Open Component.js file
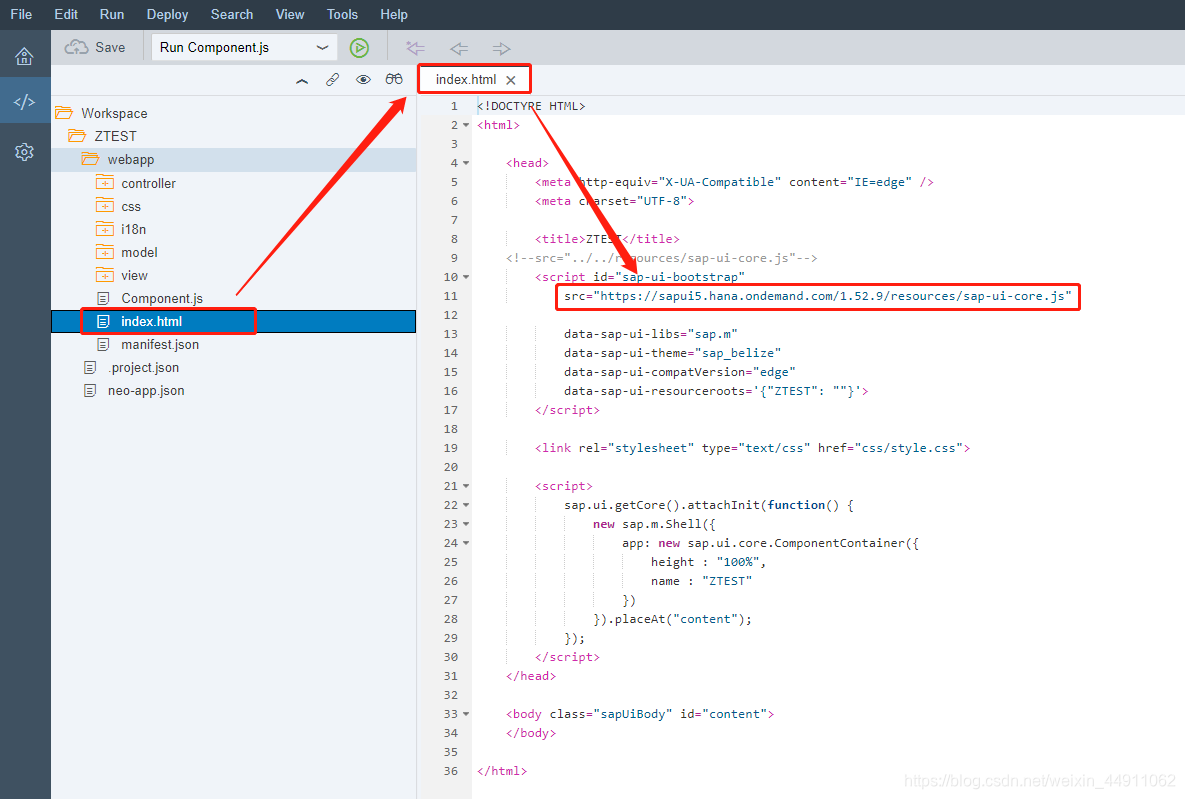1185x799 pixels. point(162,299)
